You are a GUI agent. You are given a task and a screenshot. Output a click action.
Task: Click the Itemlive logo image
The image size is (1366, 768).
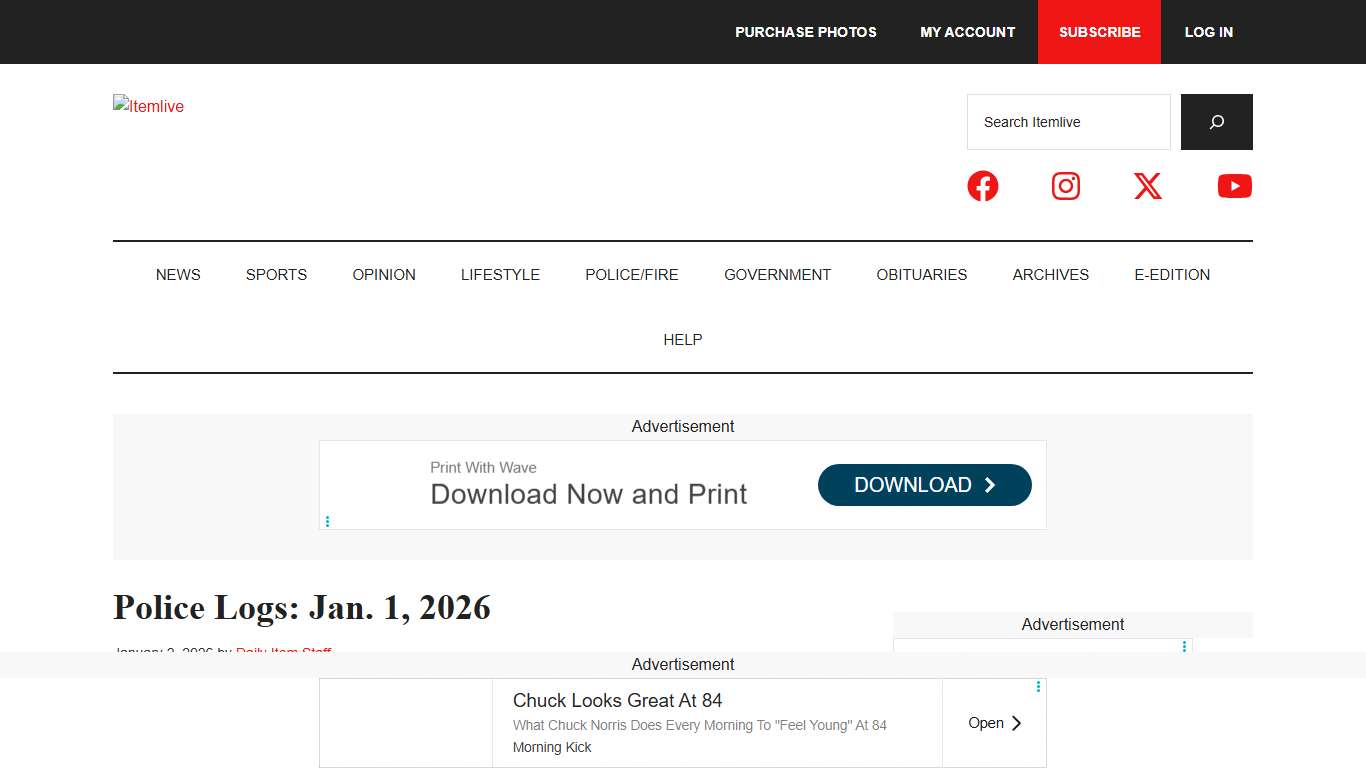(x=149, y=106)
